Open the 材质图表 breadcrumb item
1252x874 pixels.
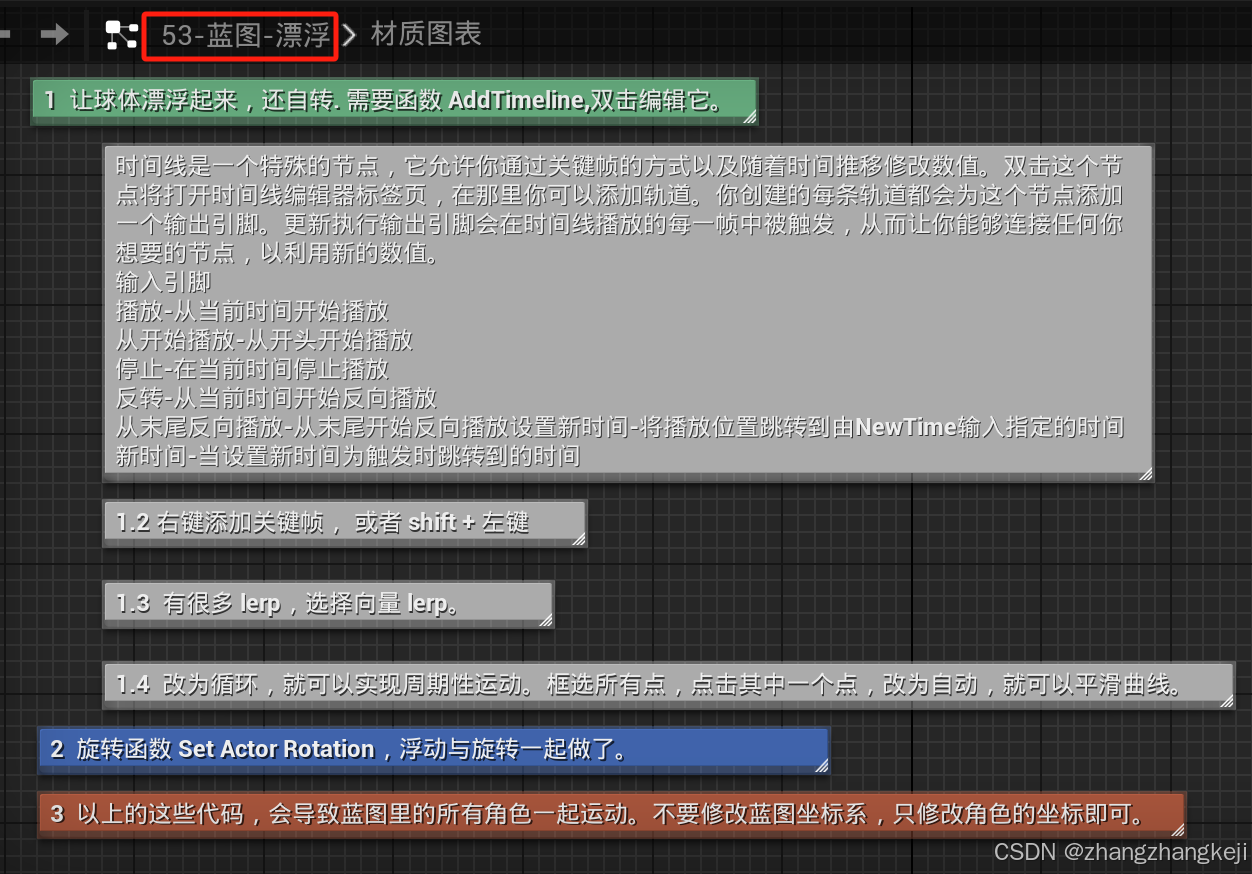427,33
